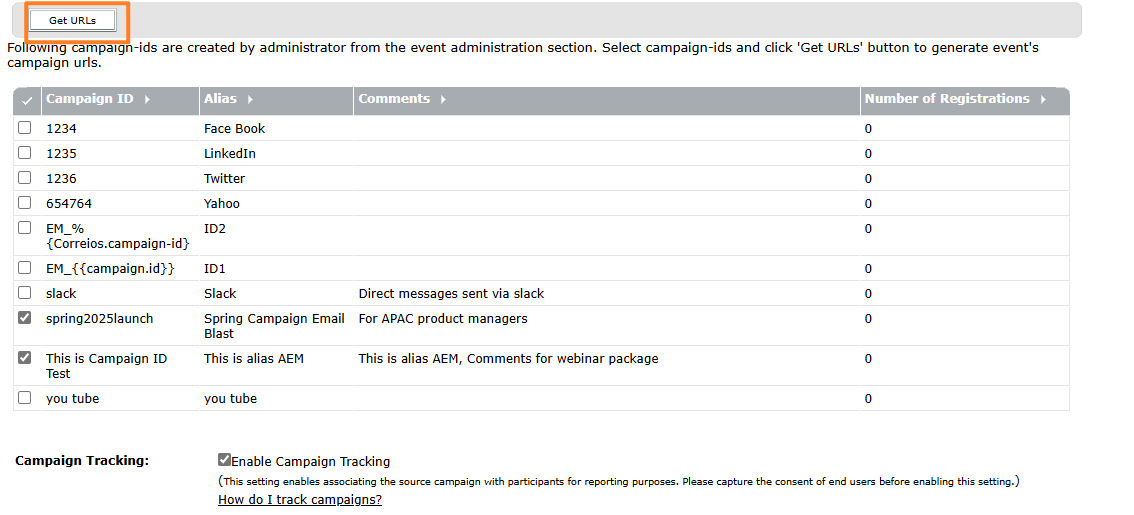
Task: Select the Yahoo campaign 654764 checkbox
Action: [x=25, y=203]
